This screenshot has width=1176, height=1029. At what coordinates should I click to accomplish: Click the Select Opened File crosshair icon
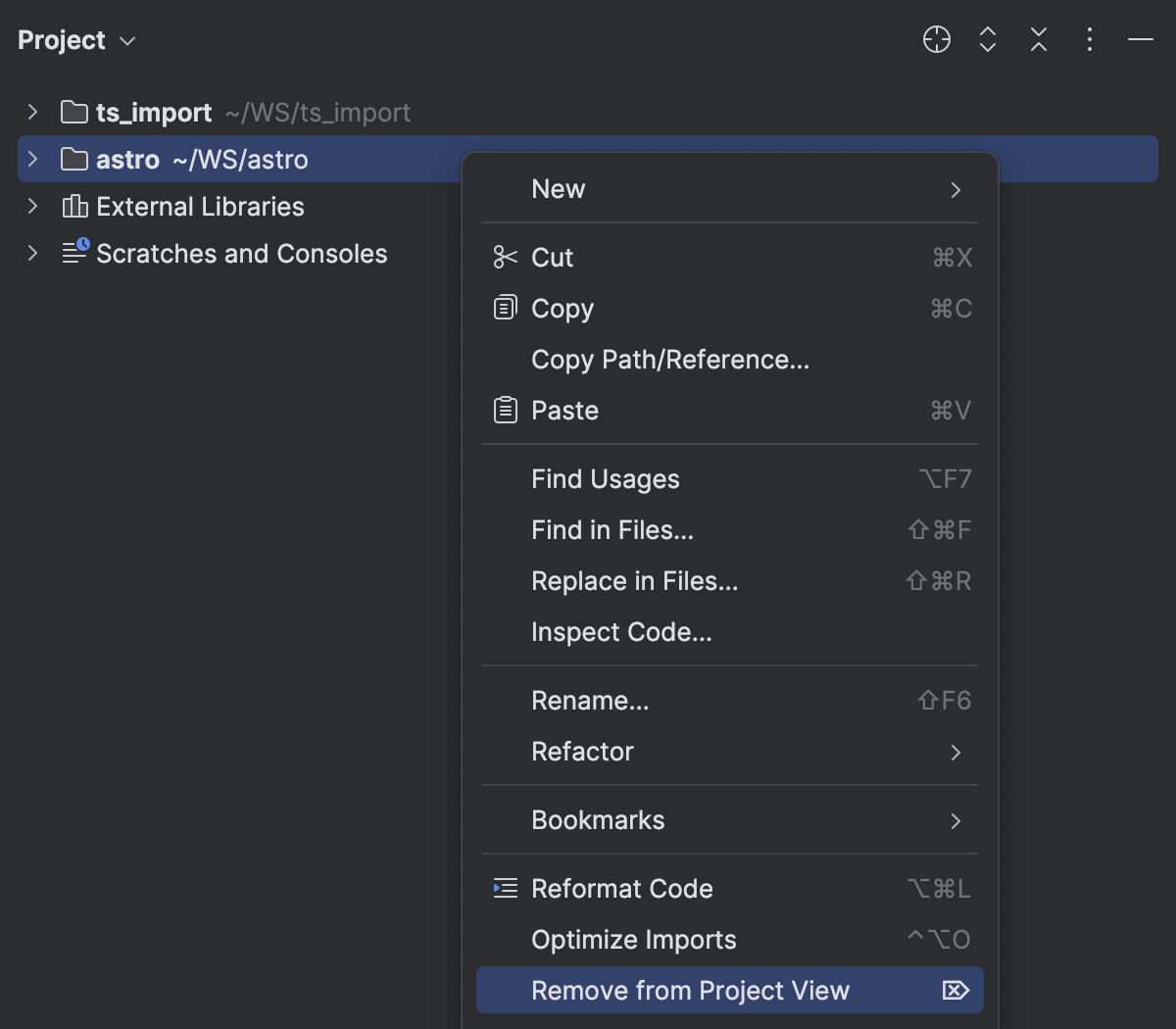tap(937, 40)
